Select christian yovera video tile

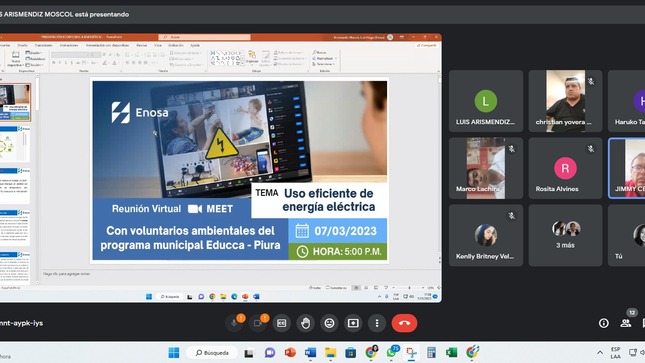tap(565, 101)
